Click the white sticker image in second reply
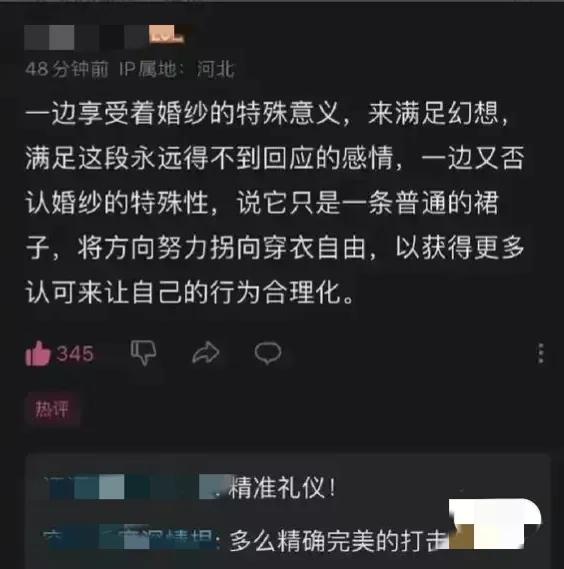 tap(495, 524)
